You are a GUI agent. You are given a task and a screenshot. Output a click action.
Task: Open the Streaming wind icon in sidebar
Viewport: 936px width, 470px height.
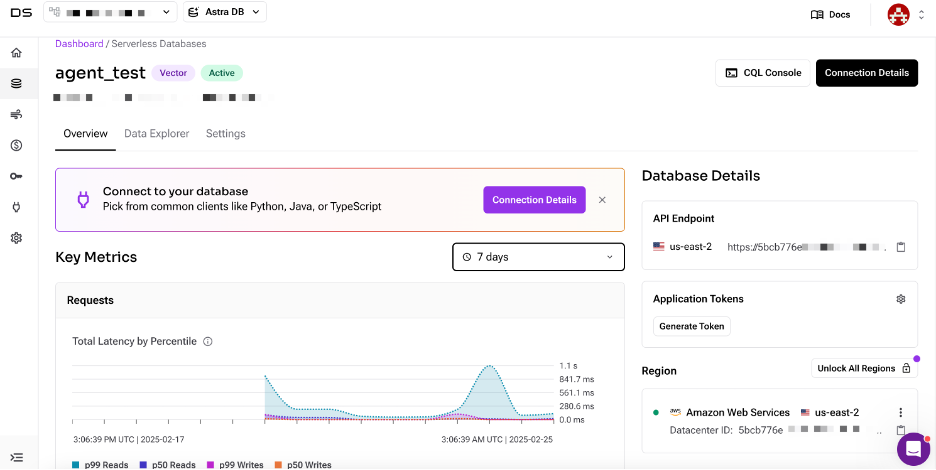[17, 115]
